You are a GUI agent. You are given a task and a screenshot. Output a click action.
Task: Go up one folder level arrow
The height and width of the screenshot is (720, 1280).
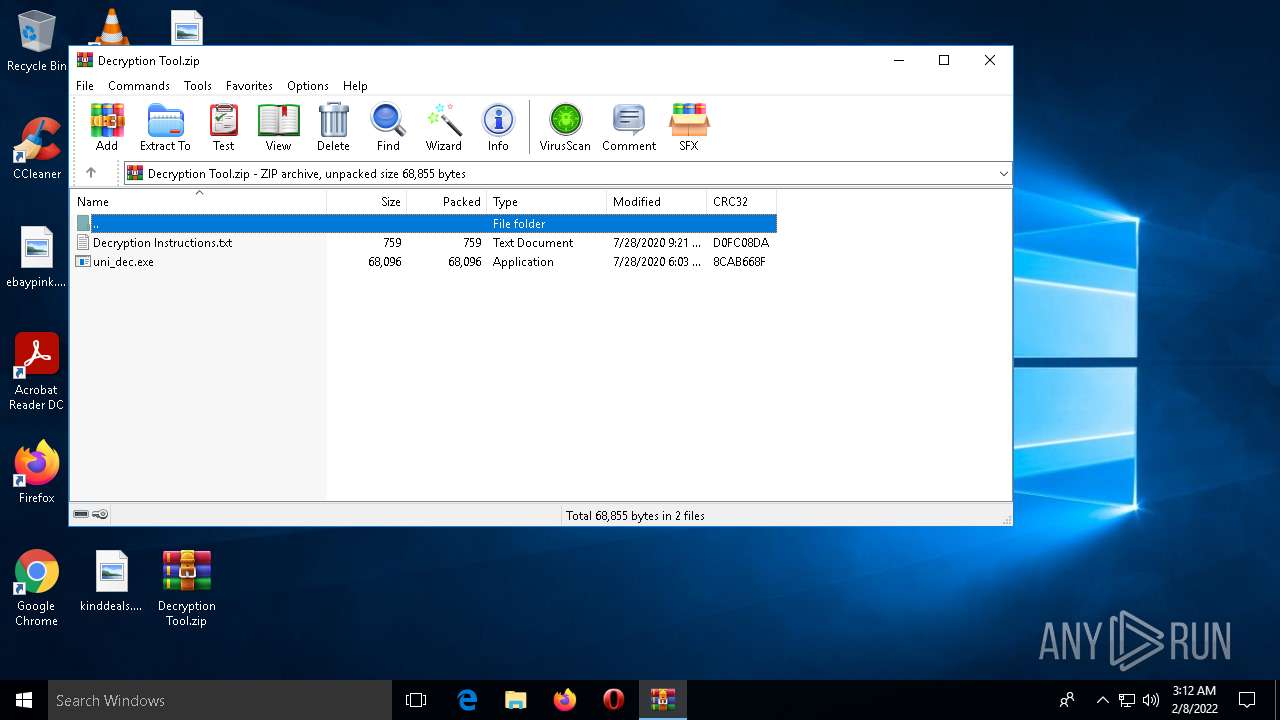click(91, 173)
